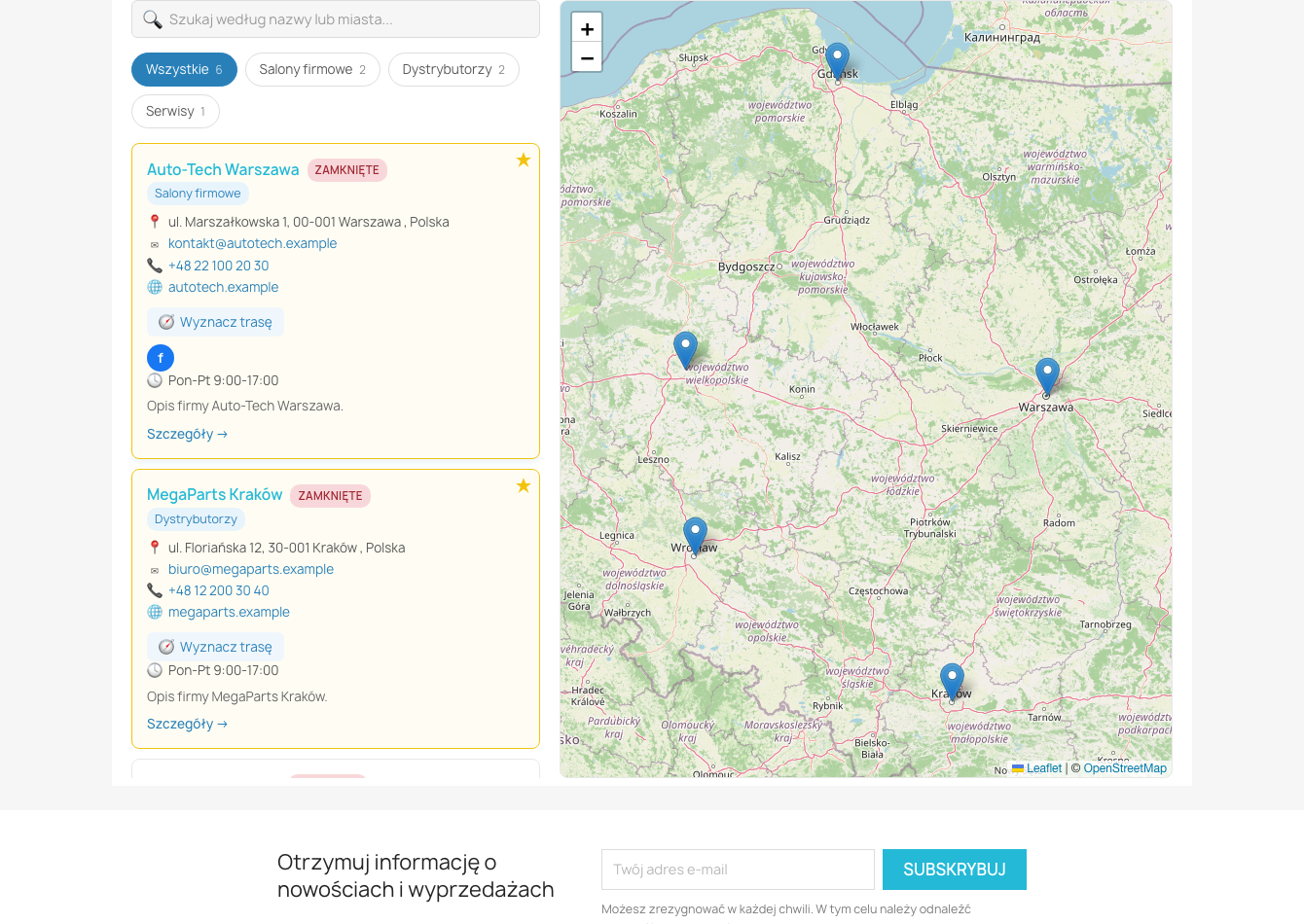Visit megaparts.example website
Image resolution: width=1304 pixels, height=924 pixels.
[x=229, y=612]
